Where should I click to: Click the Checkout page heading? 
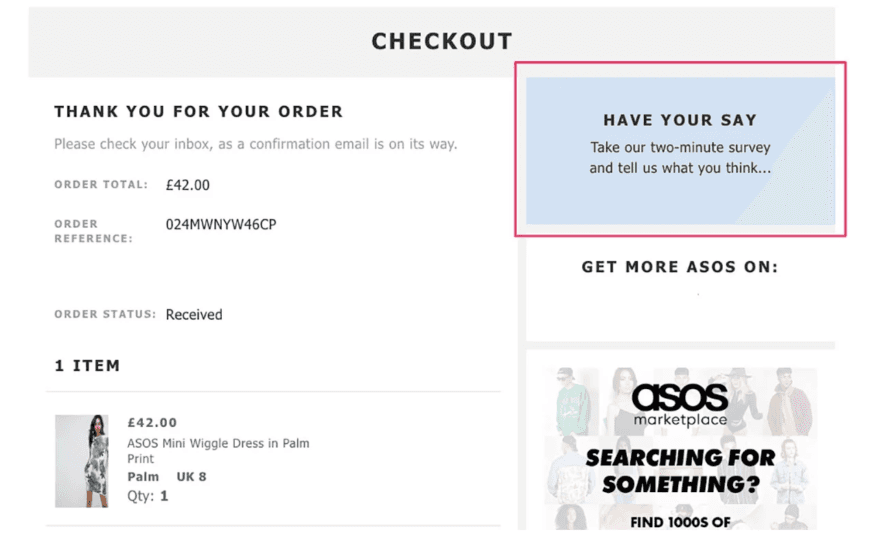point(441,42)
